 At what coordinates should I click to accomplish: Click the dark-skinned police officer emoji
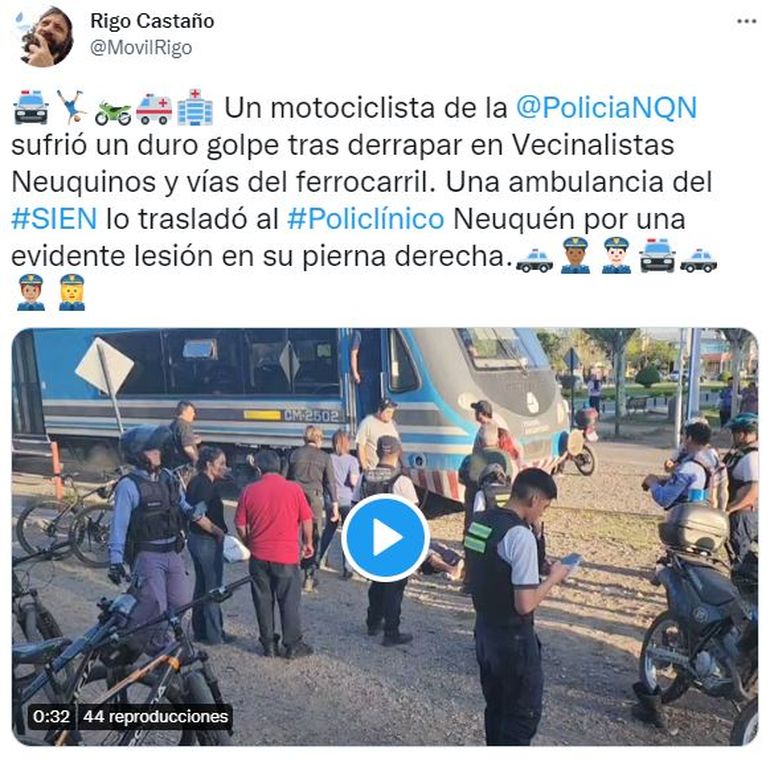point(576,255)
